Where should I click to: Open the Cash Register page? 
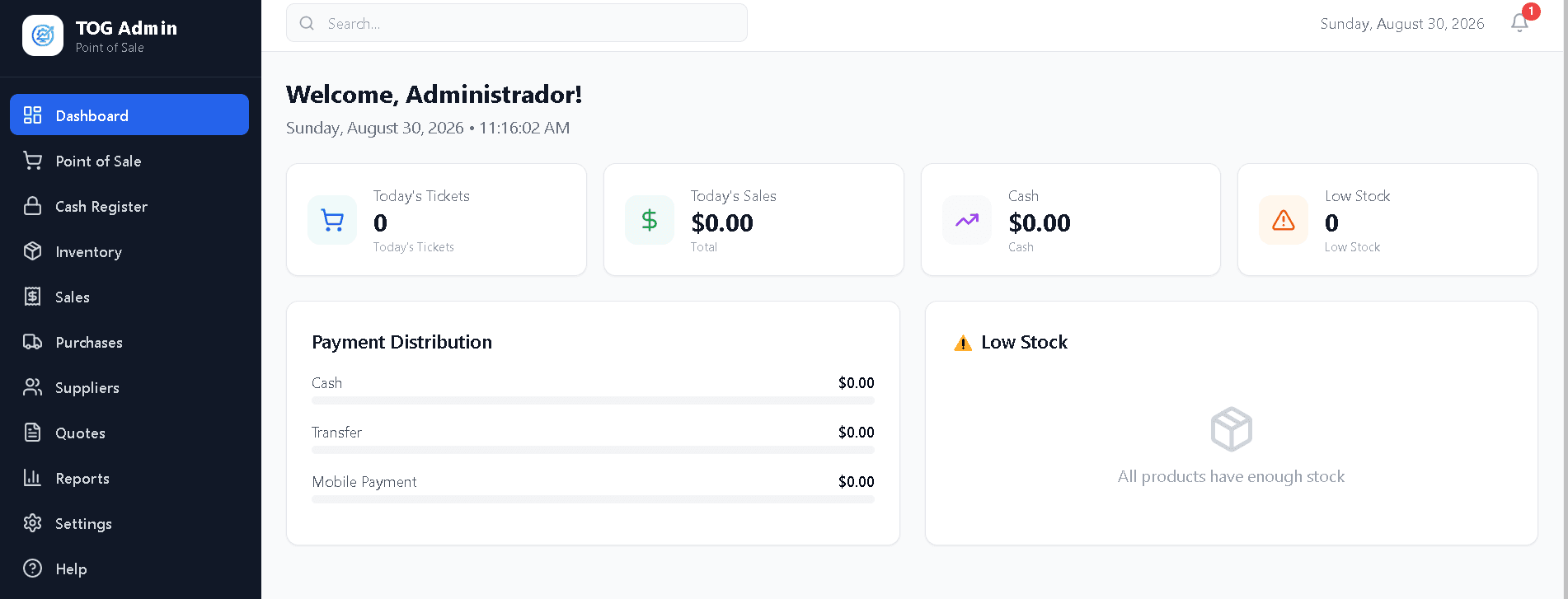point(129,206)
